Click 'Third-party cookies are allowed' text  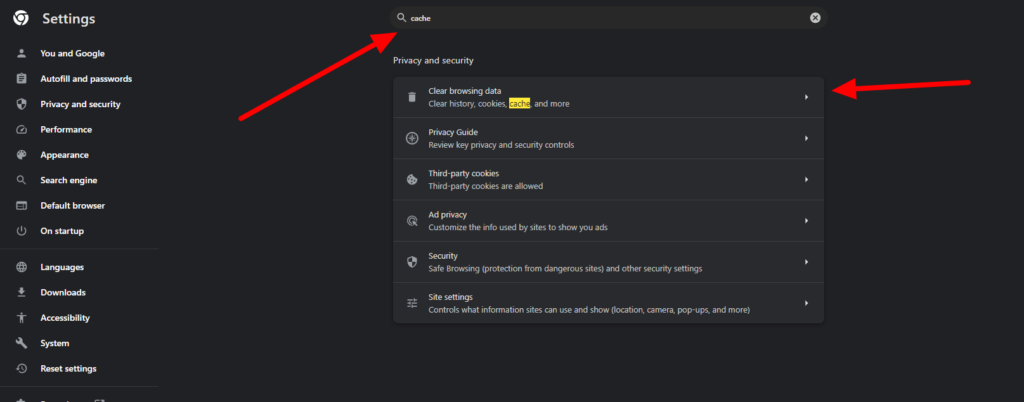pyautogui.click(x=485, y=186)
